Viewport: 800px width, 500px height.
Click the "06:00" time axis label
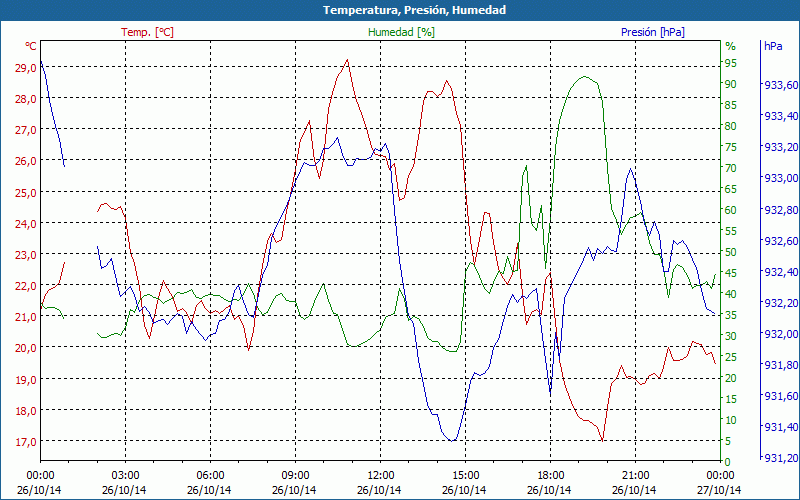(x=210, y=475)
